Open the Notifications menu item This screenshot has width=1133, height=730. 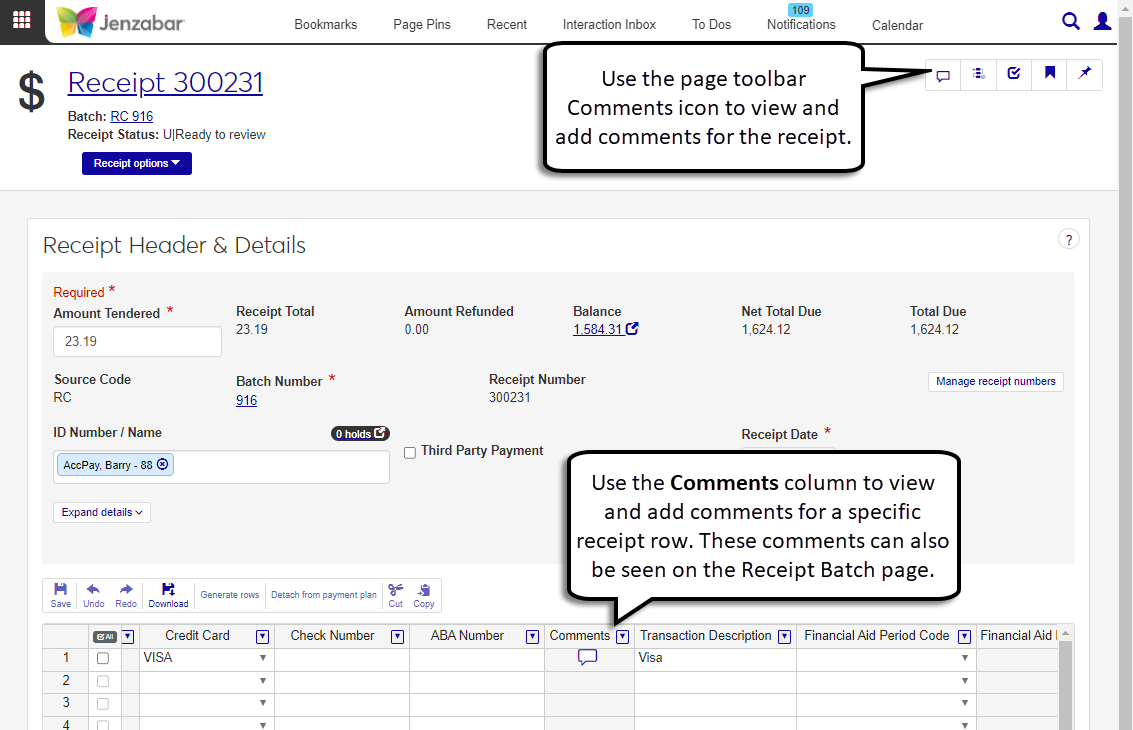click(800, 24)
